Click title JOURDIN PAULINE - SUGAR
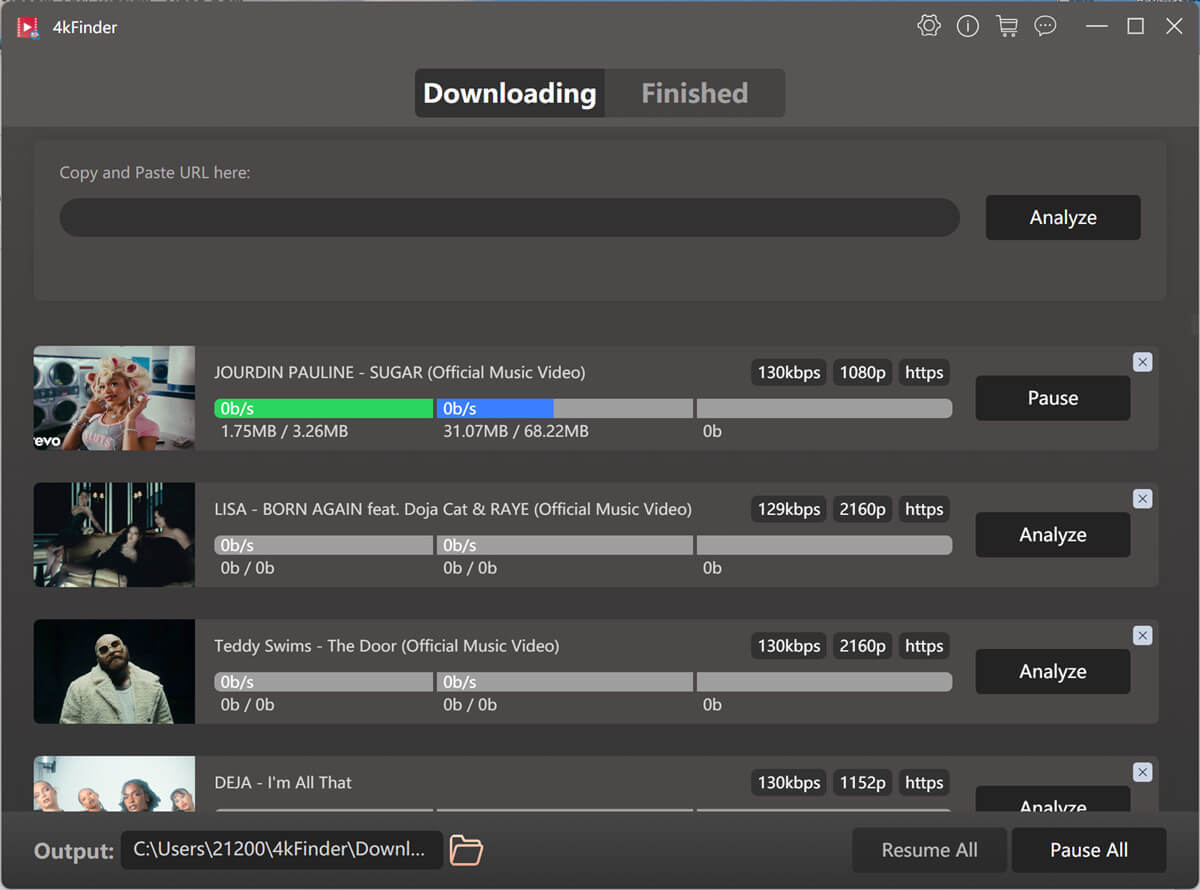 (x=400, y=372)
